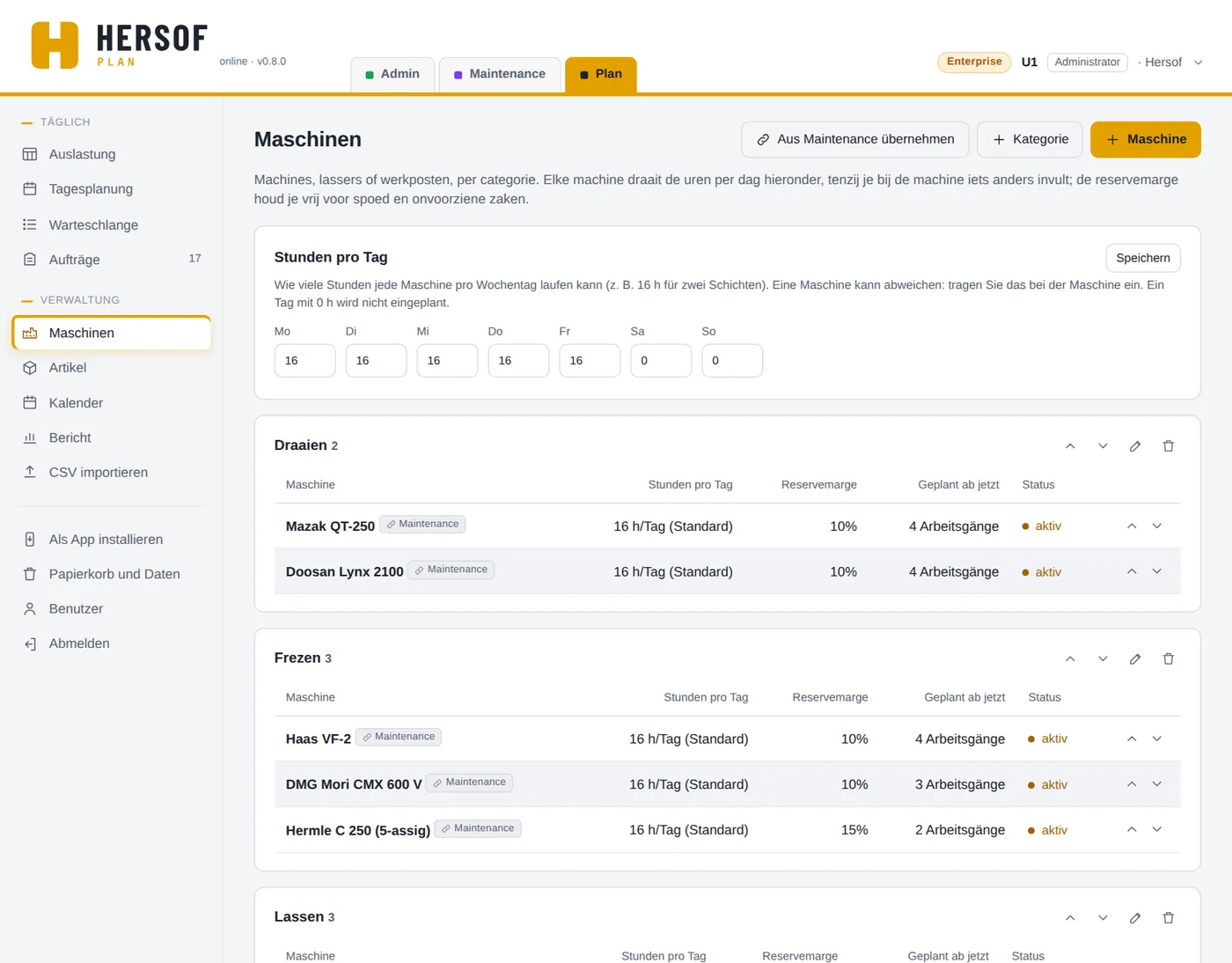Delete the Frezen category via trash icon

click(x=1169, y=659)
